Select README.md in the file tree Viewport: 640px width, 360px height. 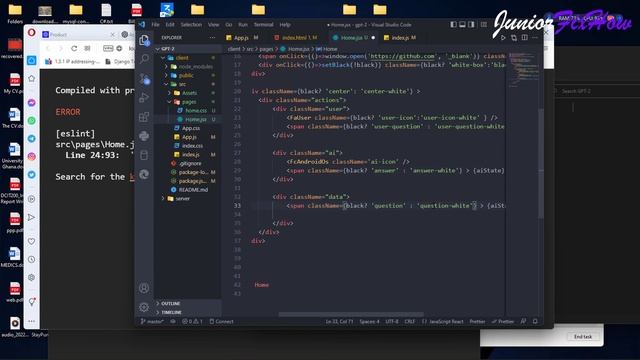point(193,190)
